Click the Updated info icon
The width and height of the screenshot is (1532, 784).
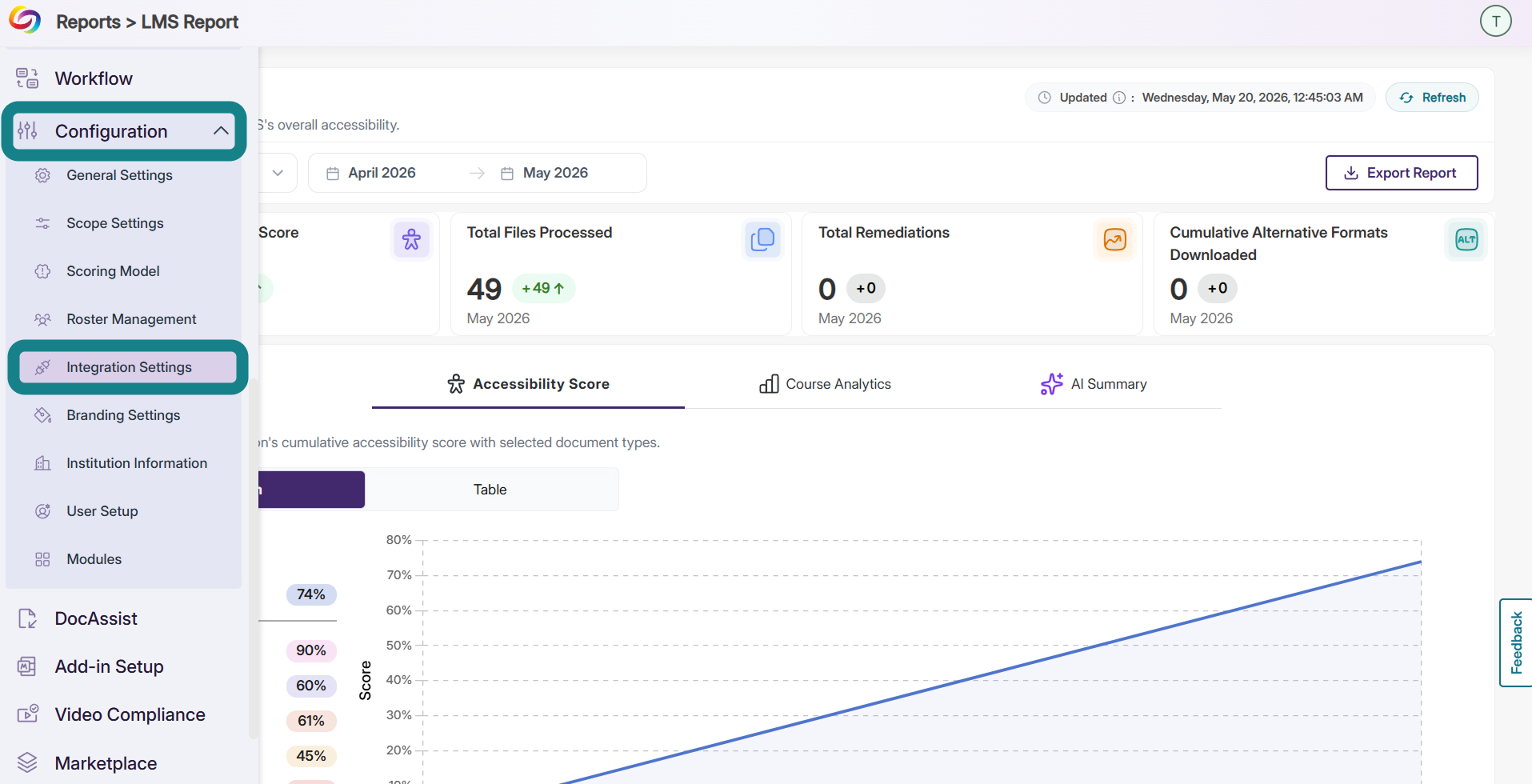tap(1119, 98)
